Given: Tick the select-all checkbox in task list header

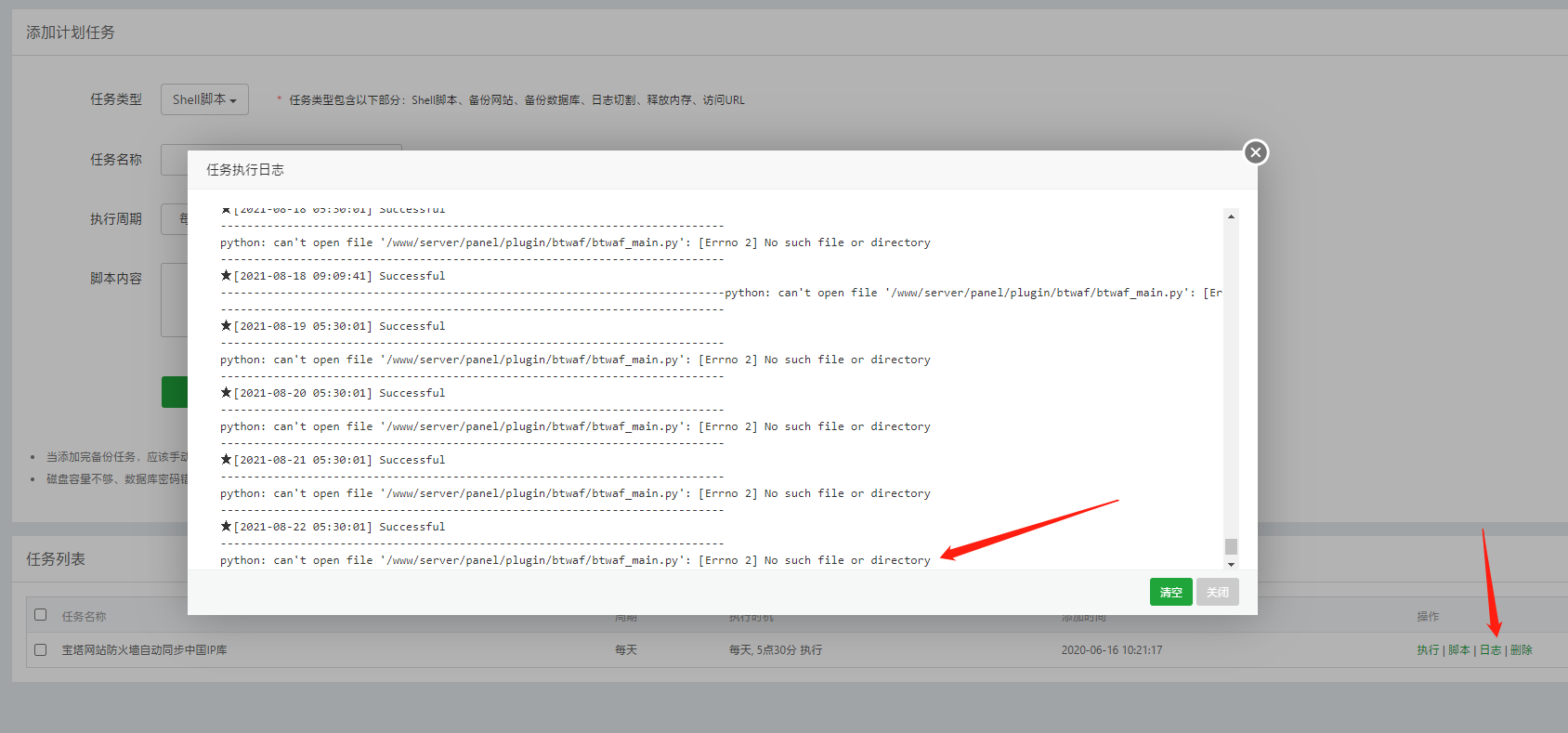Looking at the screenshot, I should click(41, 615).
